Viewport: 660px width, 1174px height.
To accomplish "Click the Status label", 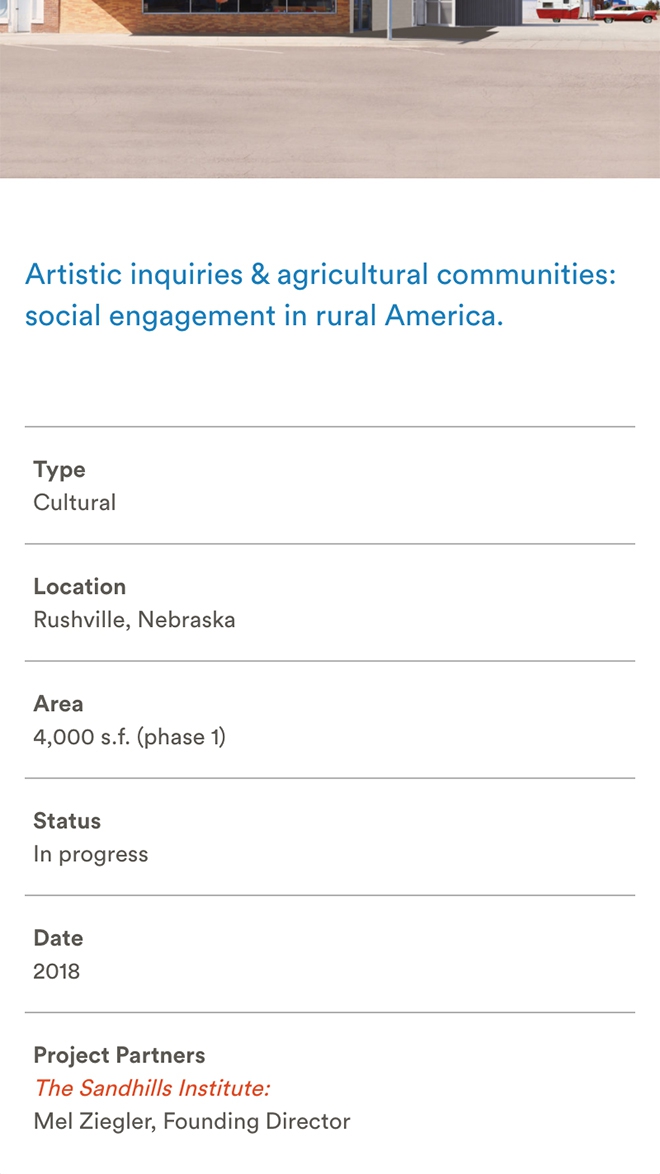I will (67, 821).
